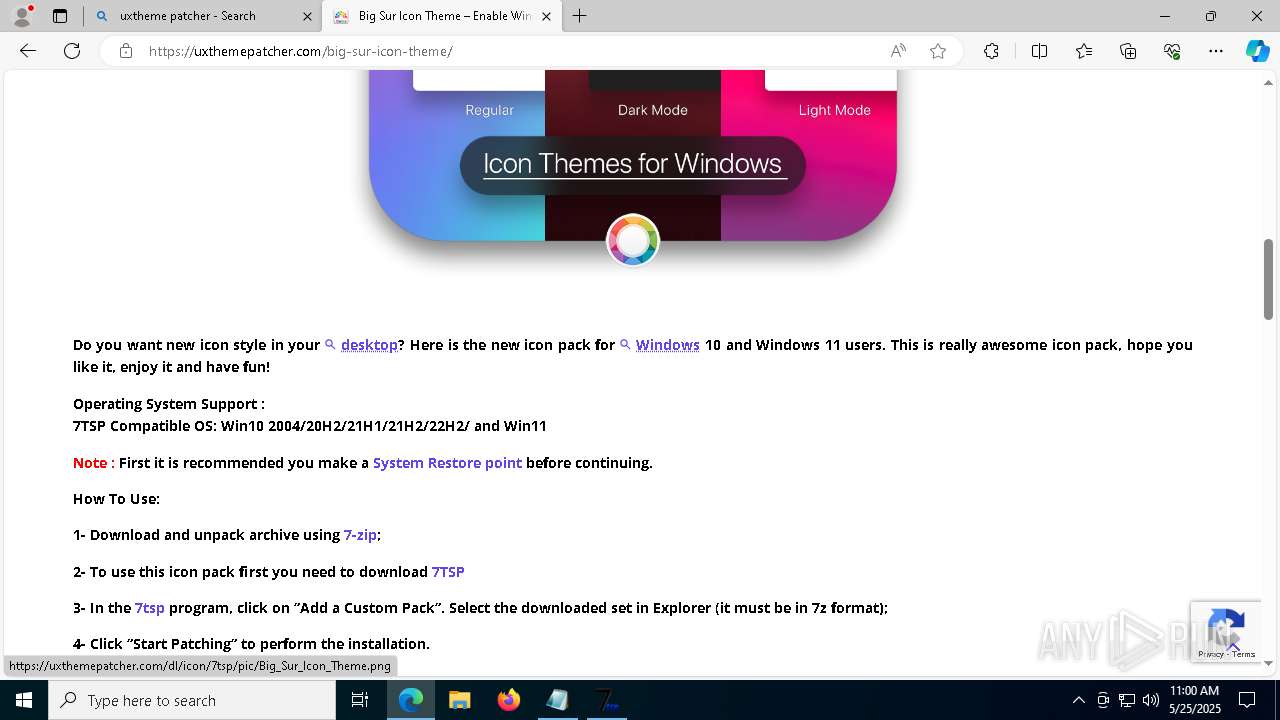Screen dimensions: 1280x720
Task: Open File Explorer from the taskbar
Action: (x=460, y=700)
